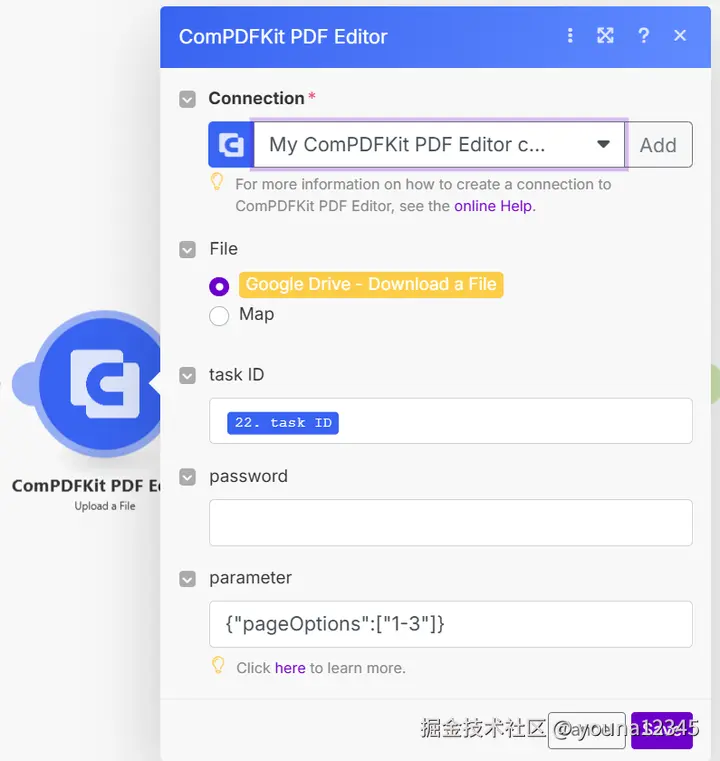Collapse the password field toggle

pyautogui.click(x=187, y=477)
